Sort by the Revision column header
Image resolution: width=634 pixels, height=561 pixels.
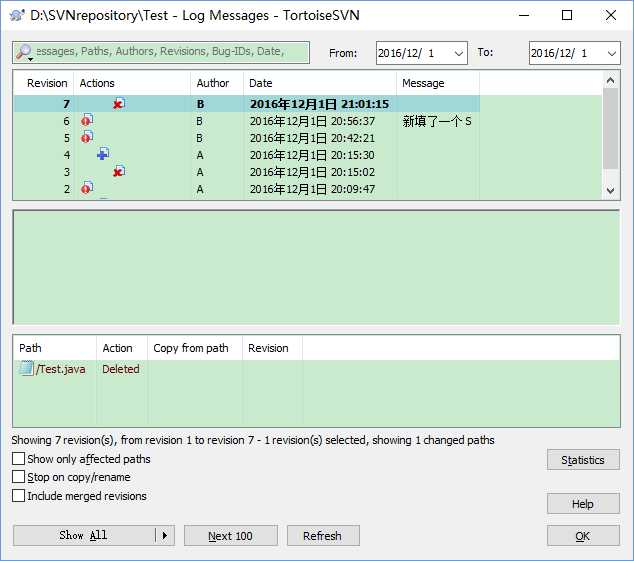tap(44, 83)
